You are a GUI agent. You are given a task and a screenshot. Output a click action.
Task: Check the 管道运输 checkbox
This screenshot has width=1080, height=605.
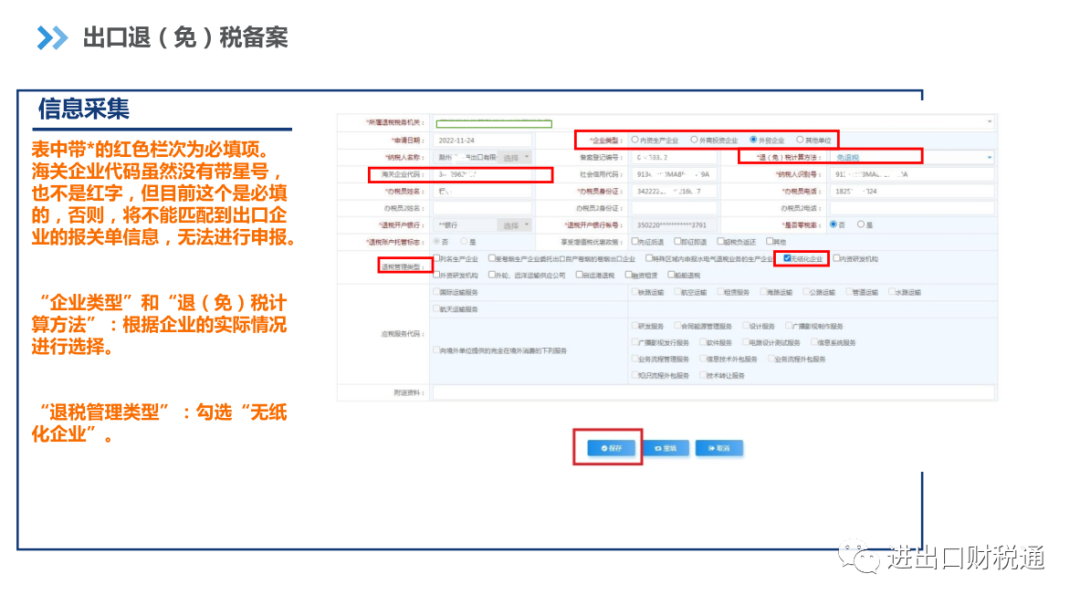[849, 292]
